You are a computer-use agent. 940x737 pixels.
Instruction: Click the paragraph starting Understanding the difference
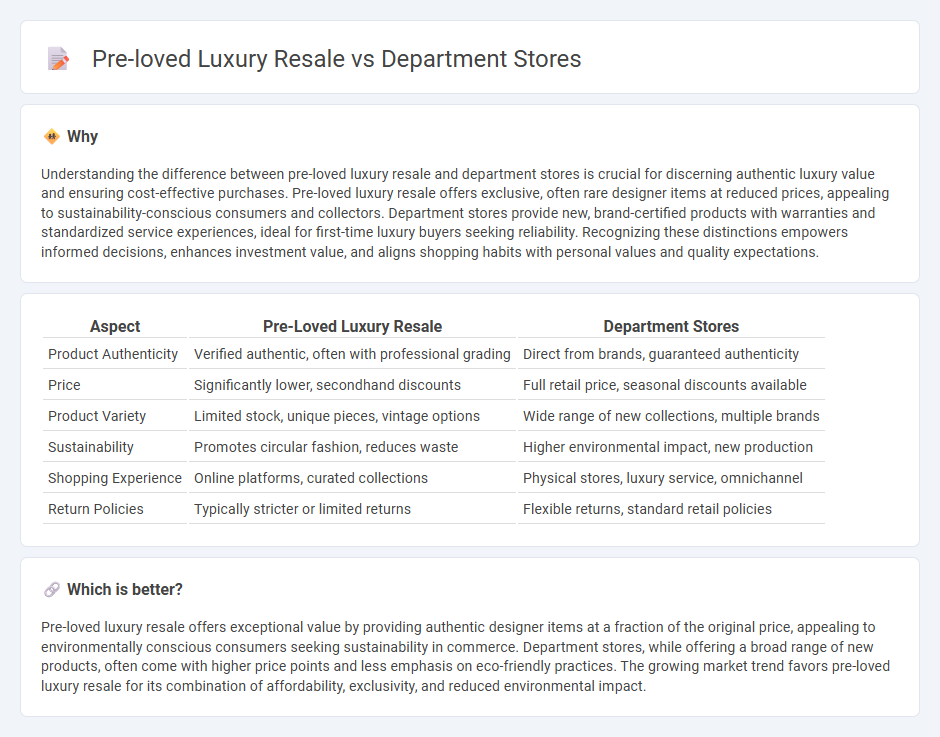tap(465, 213)
